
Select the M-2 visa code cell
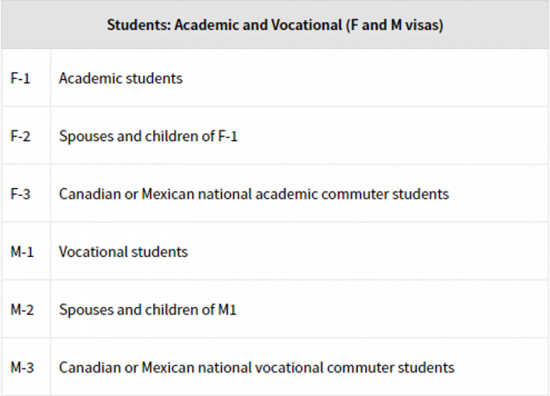pyautogui.click(x=26, y=309)
